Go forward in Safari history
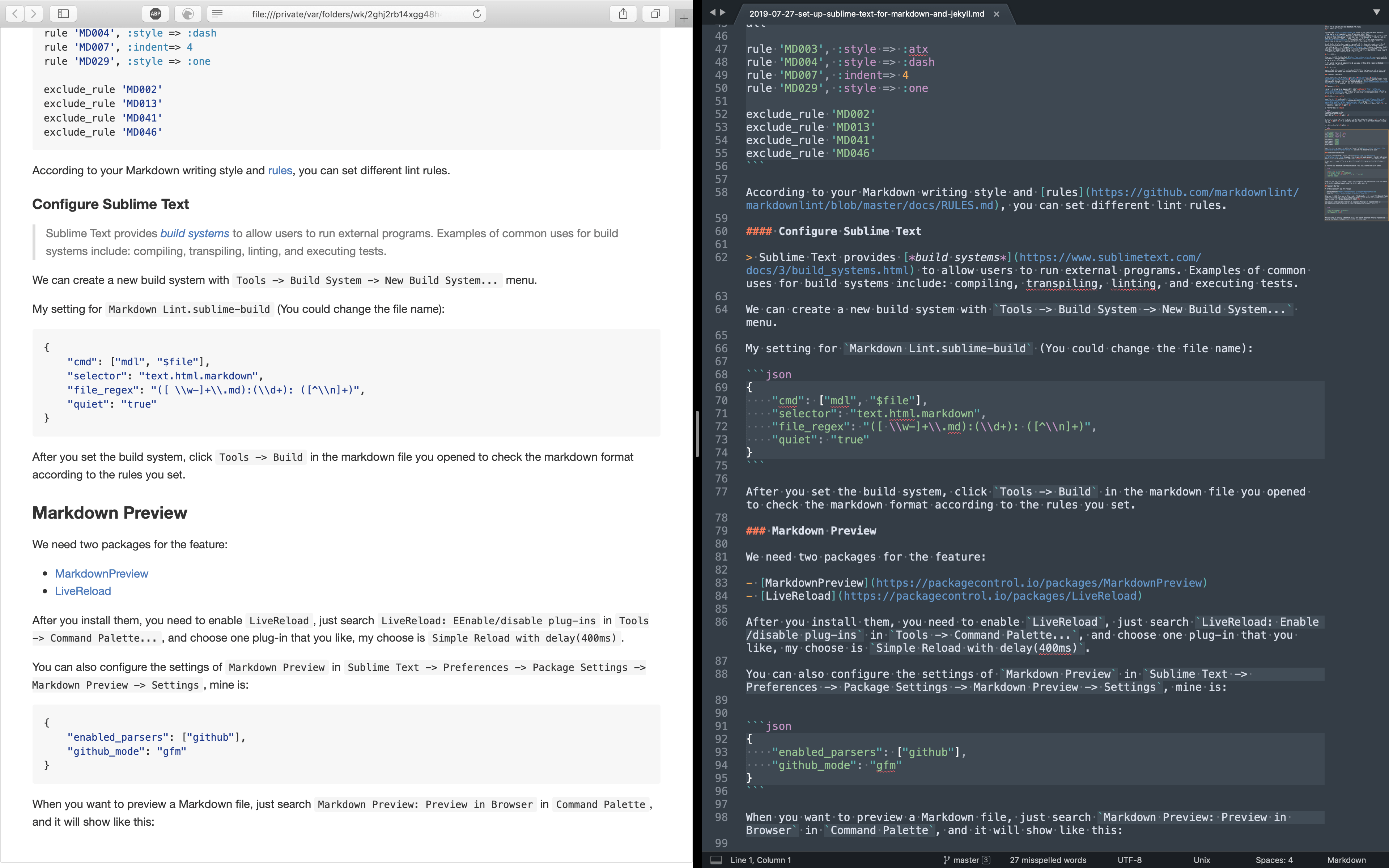This screenshot has height=868, width=1389. [x=34, y=14]
